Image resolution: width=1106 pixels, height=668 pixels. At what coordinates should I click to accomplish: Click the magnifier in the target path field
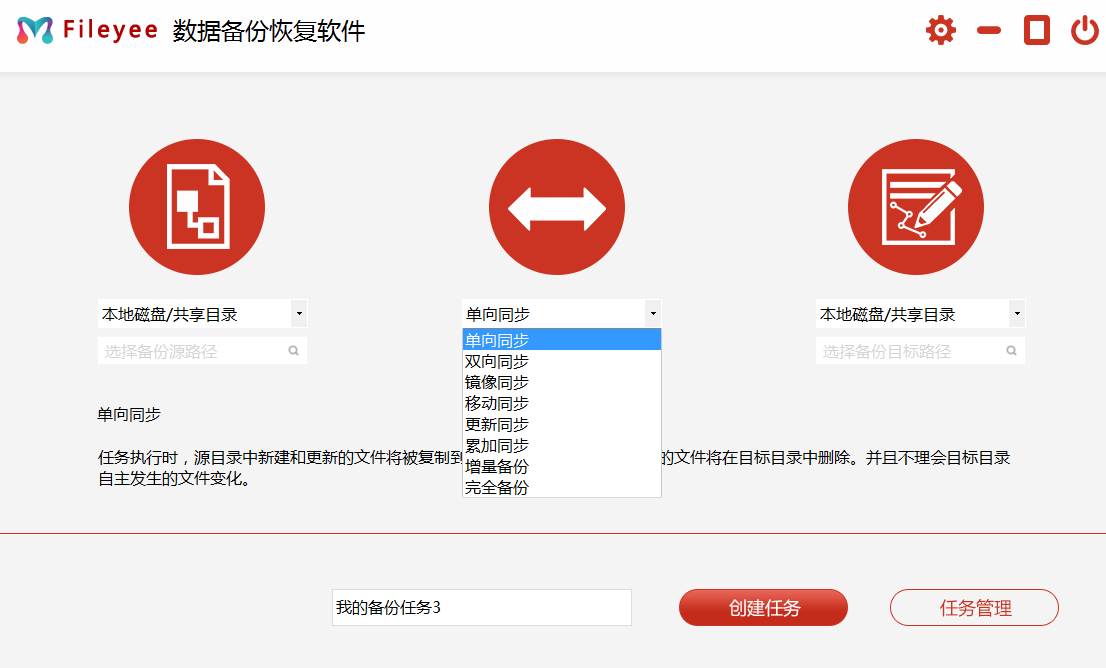click(x=1010, y=350)
